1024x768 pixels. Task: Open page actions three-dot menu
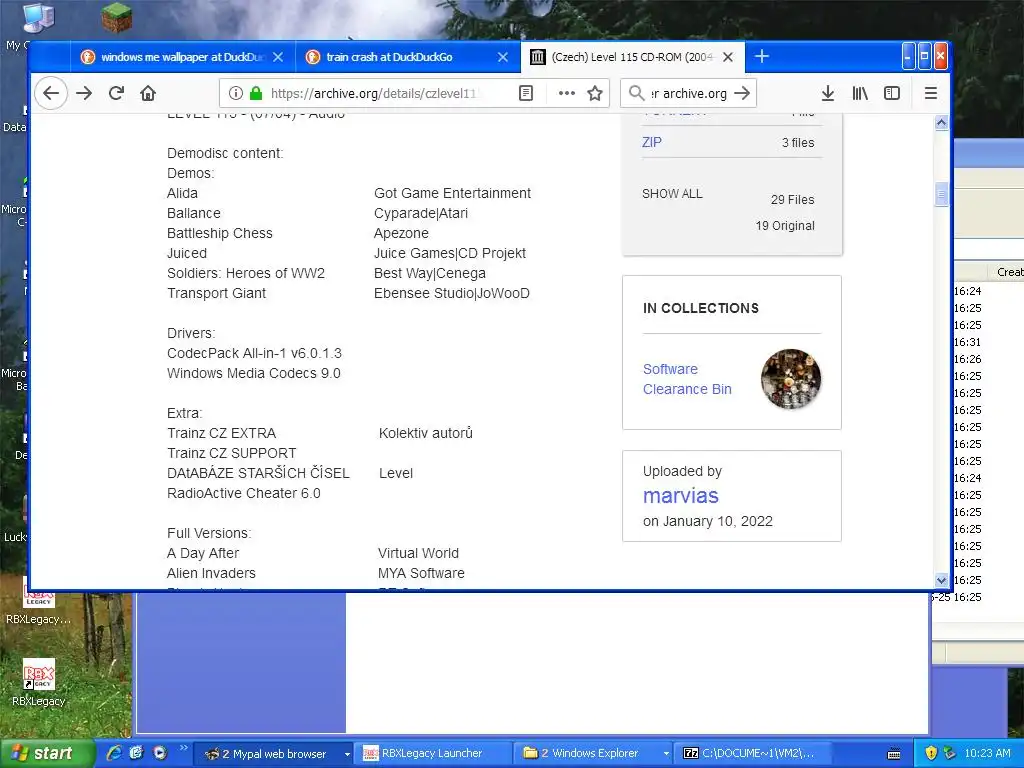click(x=567, y=93)
